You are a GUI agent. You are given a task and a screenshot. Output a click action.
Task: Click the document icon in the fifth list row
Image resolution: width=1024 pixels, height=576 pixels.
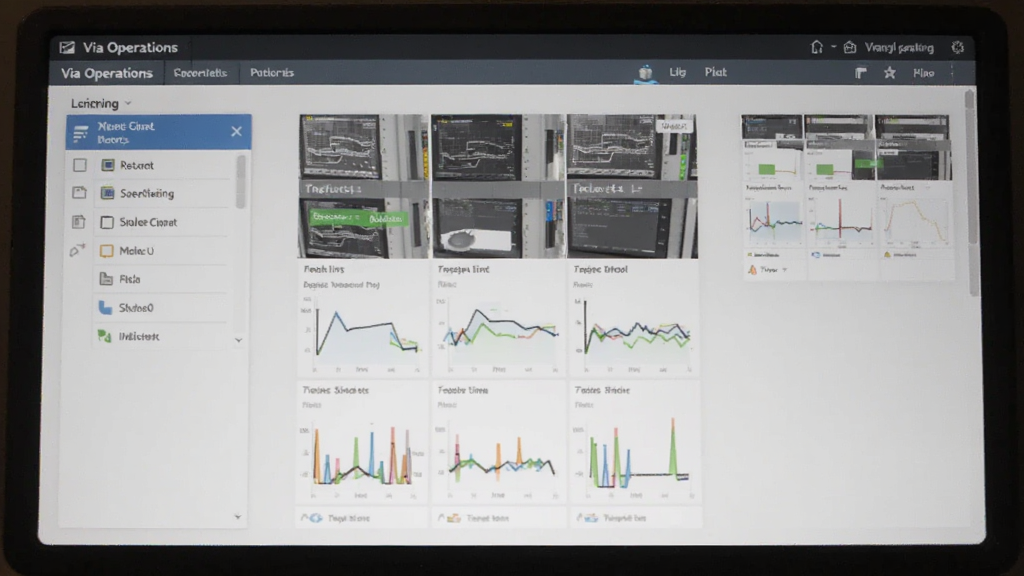pos(106,279)
